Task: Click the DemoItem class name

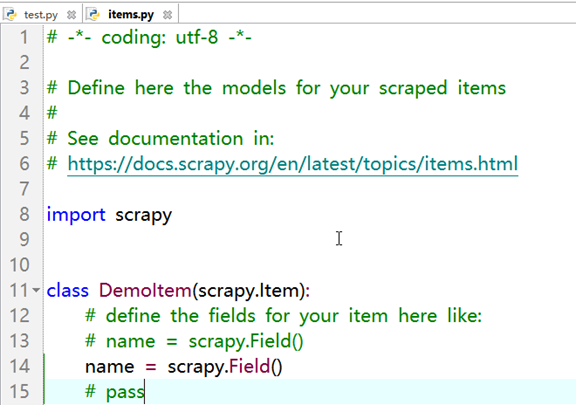Action: [x=145, y=290]
